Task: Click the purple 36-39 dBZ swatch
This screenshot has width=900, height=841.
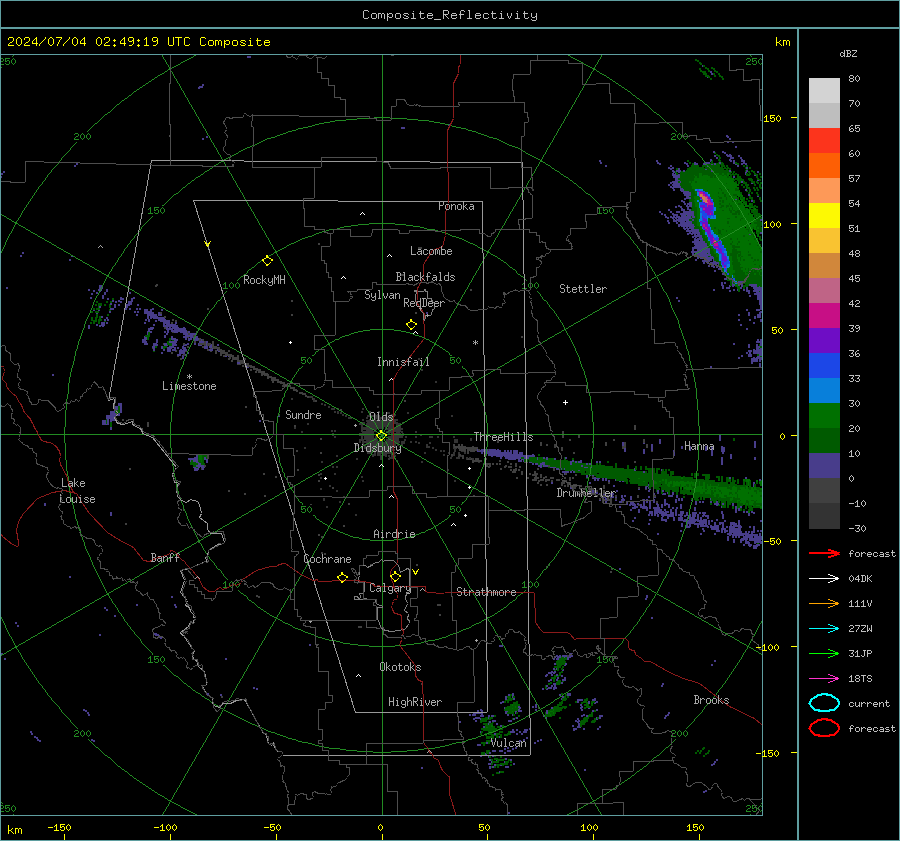Action: coord(824,341)
